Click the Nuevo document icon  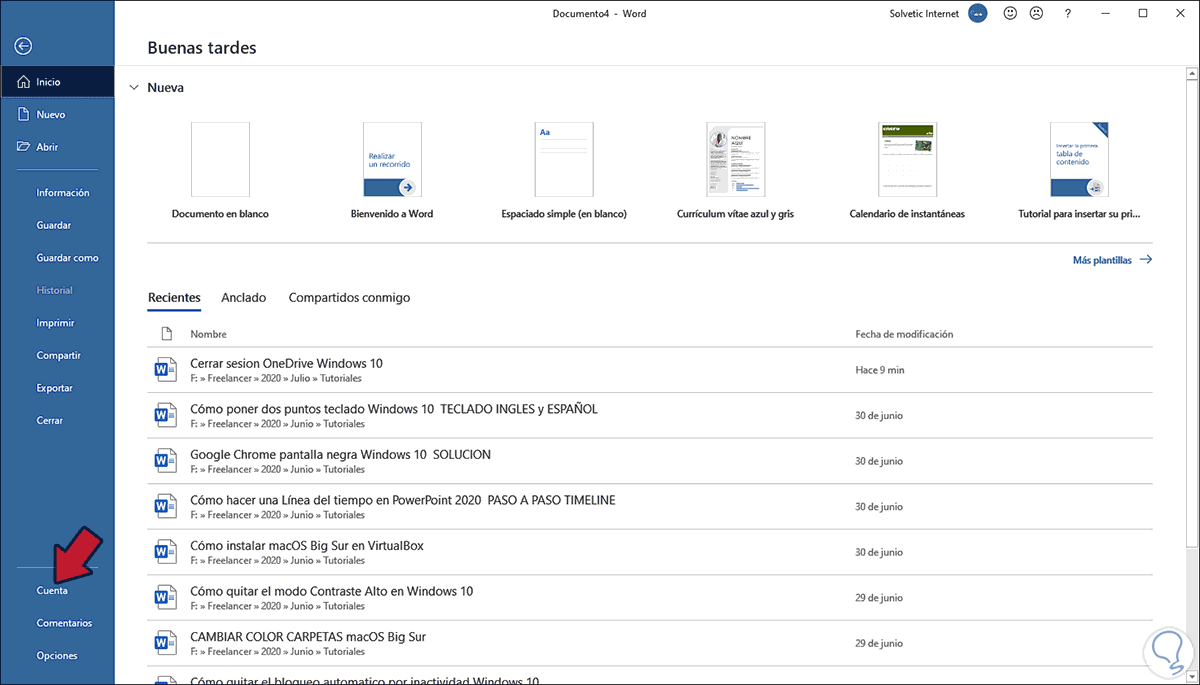pos(24,114)
